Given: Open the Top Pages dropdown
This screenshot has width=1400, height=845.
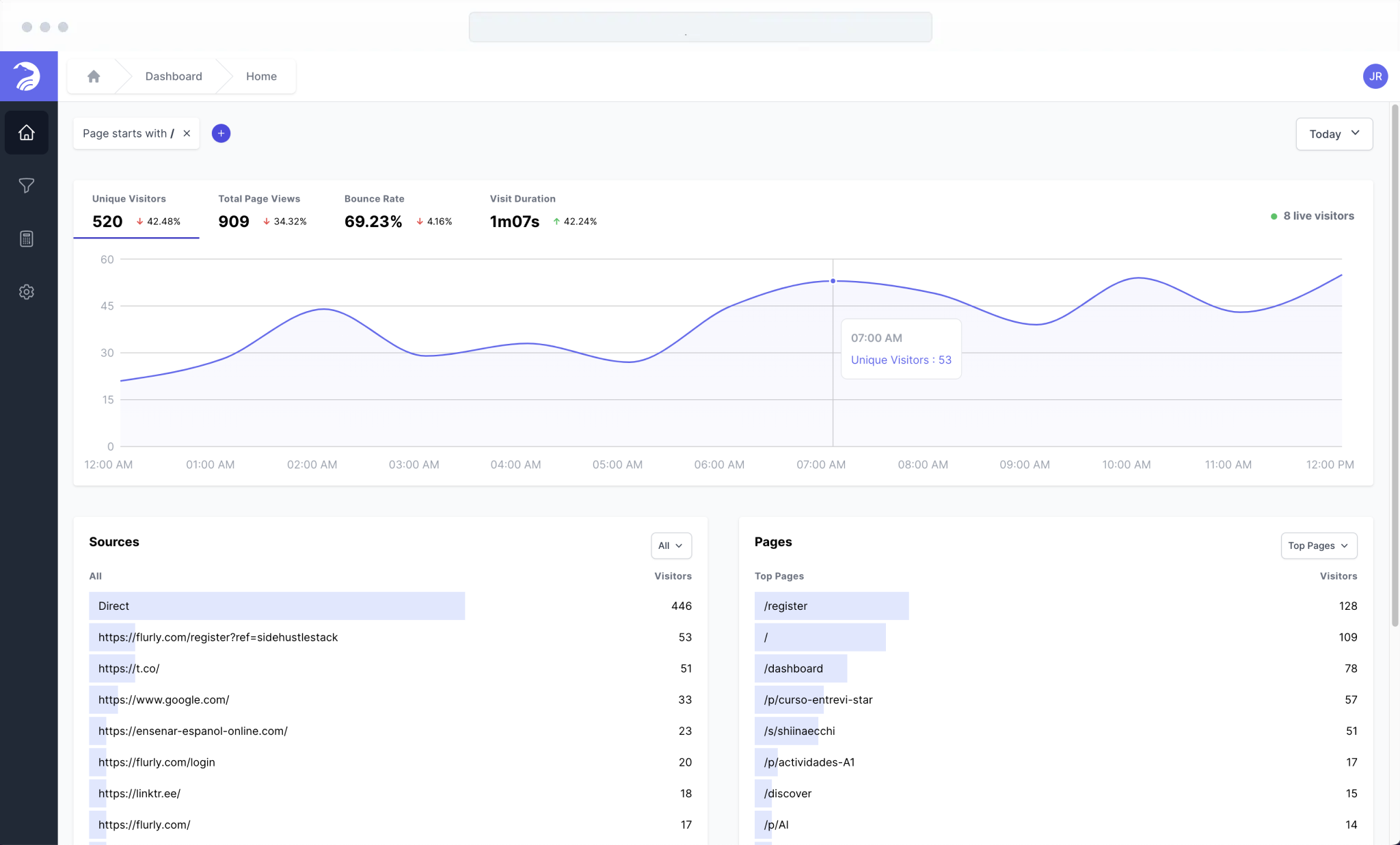Looking at the screenshot, I should coord(1318,546).
